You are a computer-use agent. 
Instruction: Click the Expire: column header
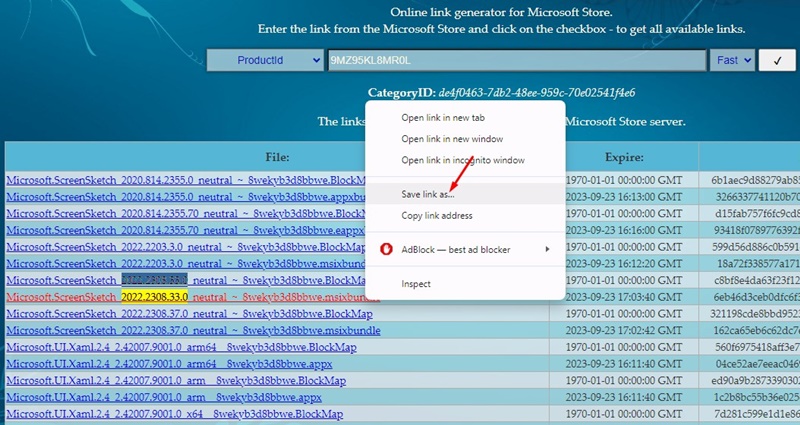(624, 157)
